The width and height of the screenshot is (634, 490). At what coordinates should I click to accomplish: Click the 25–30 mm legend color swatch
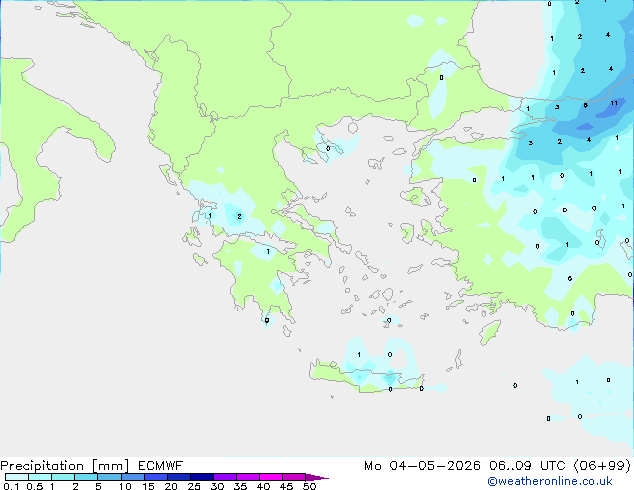click(201, 477)
